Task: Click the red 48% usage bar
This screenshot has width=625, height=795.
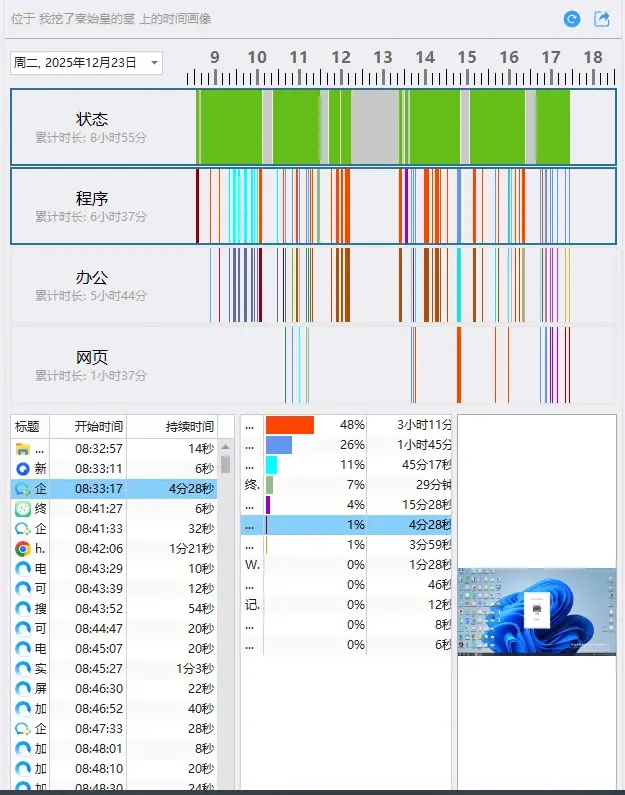Action: click(290, 425)
